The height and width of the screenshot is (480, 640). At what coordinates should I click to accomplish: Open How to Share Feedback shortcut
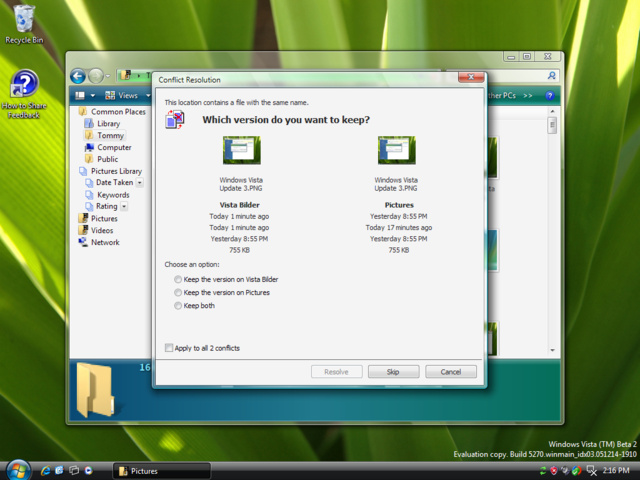click(24, 95)
